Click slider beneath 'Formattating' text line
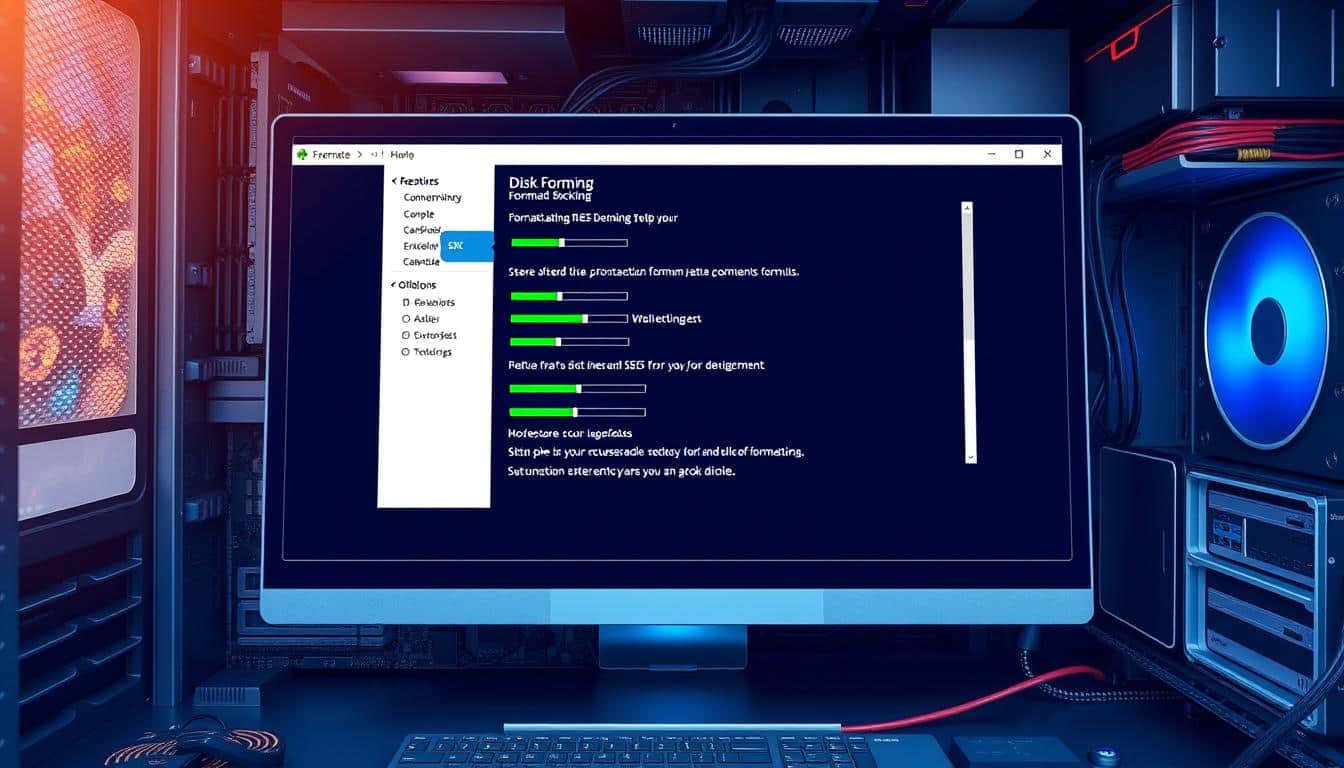 (569, 242)
